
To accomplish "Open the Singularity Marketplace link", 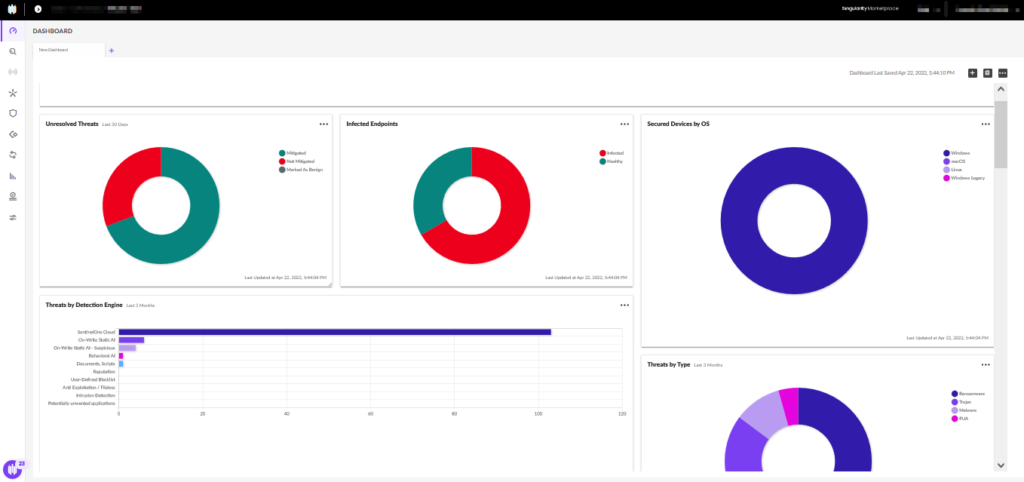I will click(x=870, y=8).
